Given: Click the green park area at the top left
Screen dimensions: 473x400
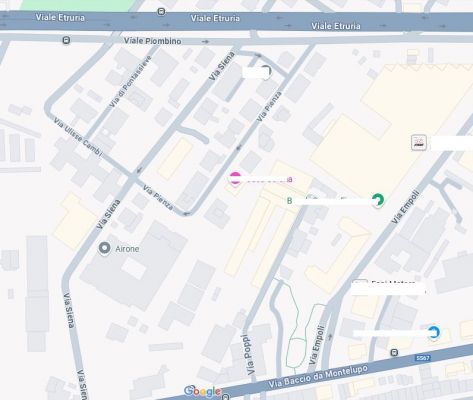Looking at the screenshot, I should click(x=78, y=5).
